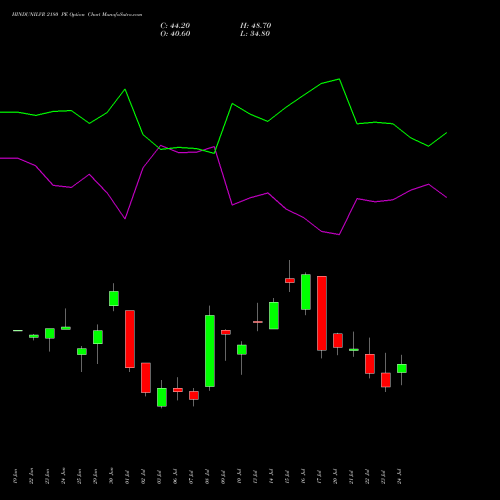Click the tall green candle for 08 Jul
The width and height of the screenshot is (500, 500).
coord(210,351)
